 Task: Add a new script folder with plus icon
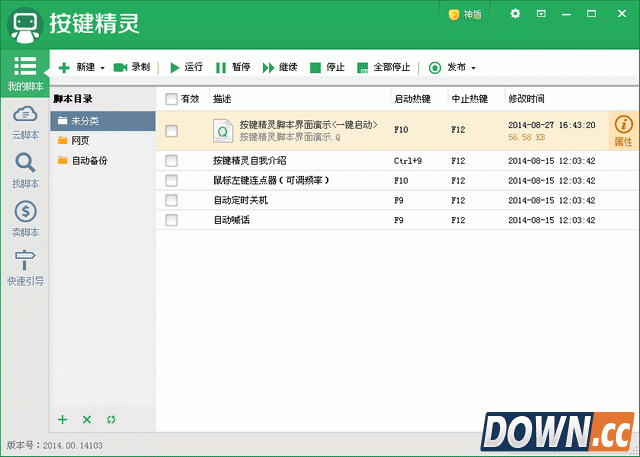[62, 419]
